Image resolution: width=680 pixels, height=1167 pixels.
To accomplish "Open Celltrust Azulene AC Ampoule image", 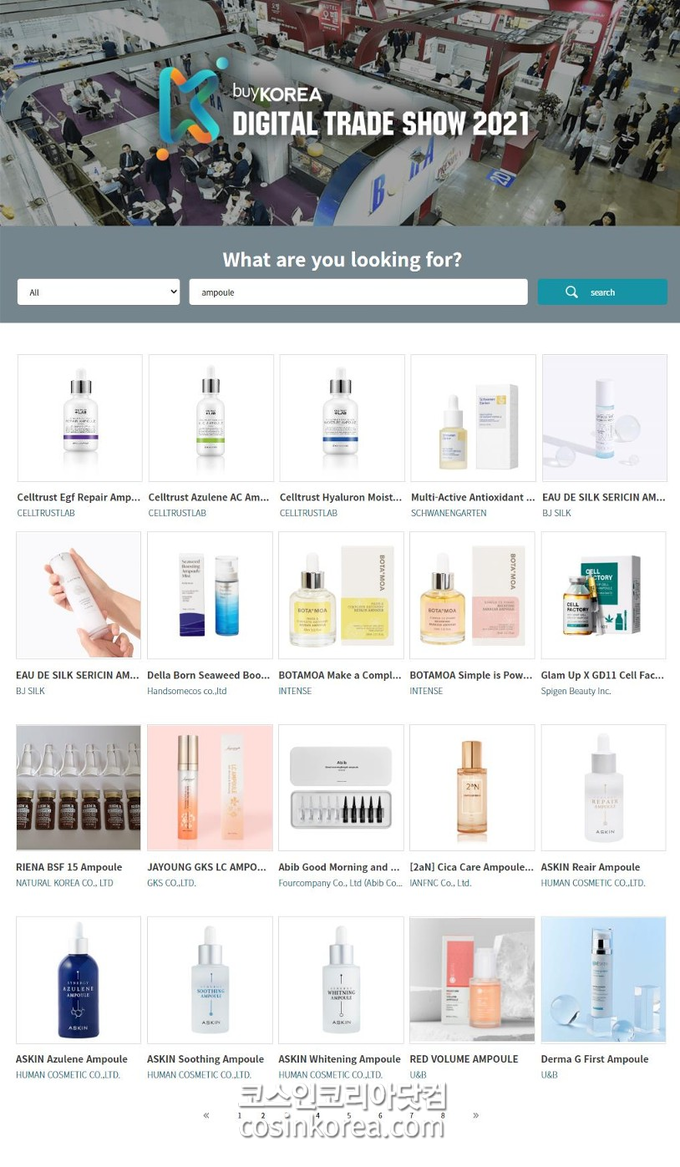I will tap(211, 418).
